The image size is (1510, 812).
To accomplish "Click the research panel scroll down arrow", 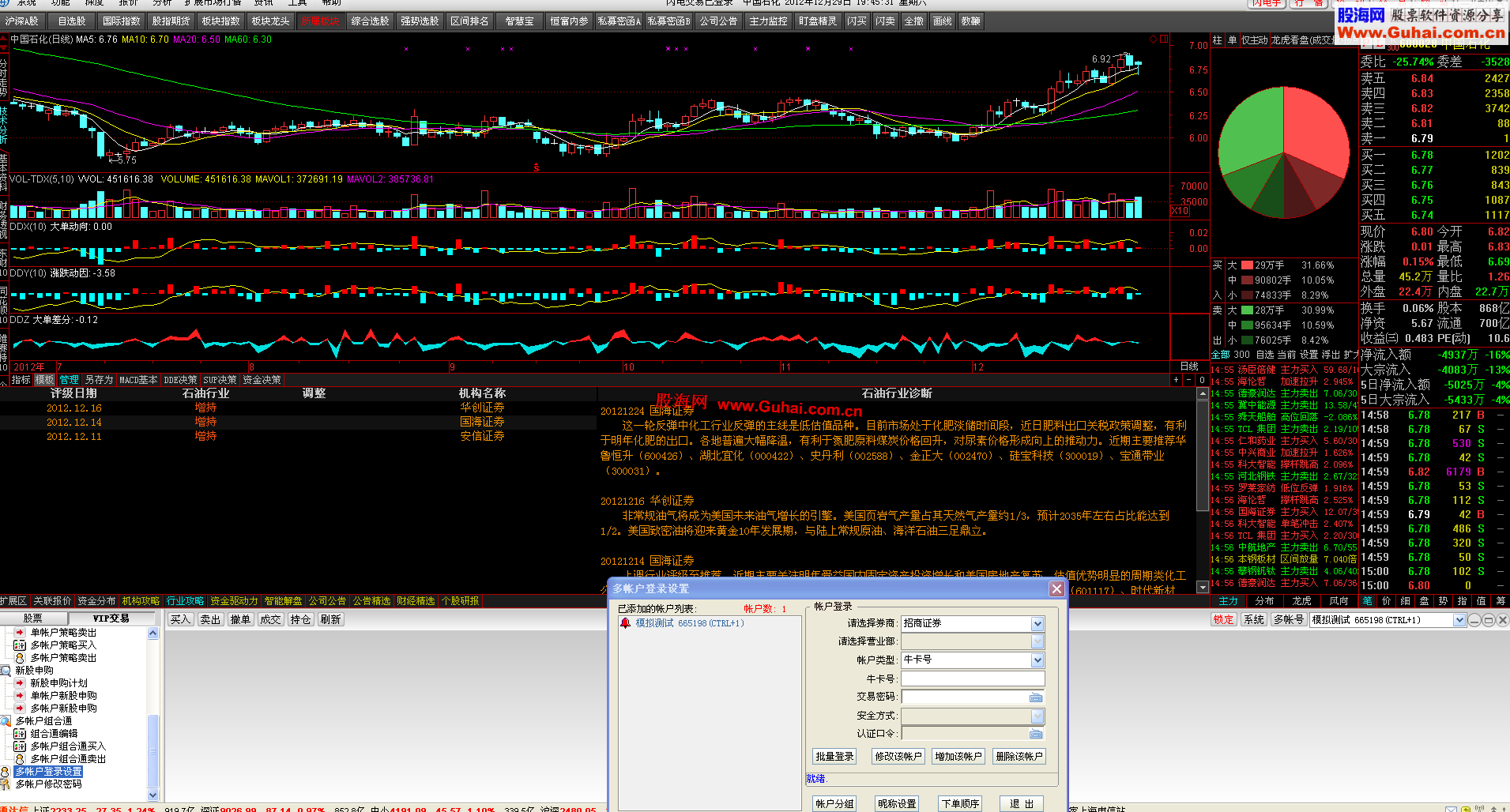I will click(1203, 588).
